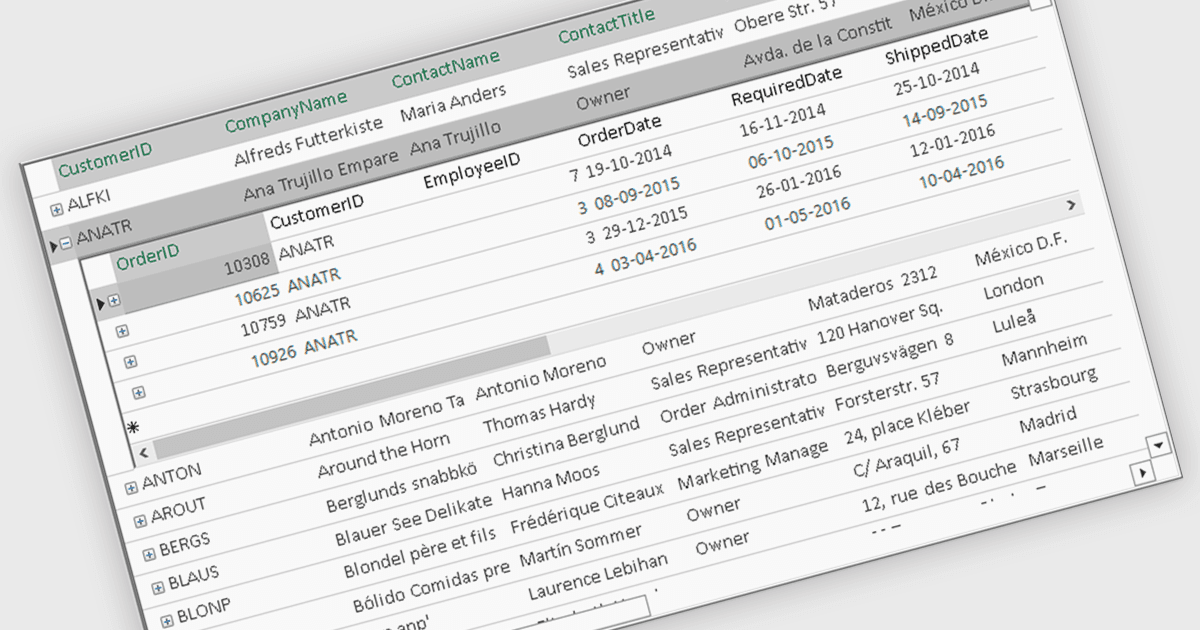Sort nested grid by RequiredDate header
Viewport: 1200px width, 630px height.
point(787,87)
